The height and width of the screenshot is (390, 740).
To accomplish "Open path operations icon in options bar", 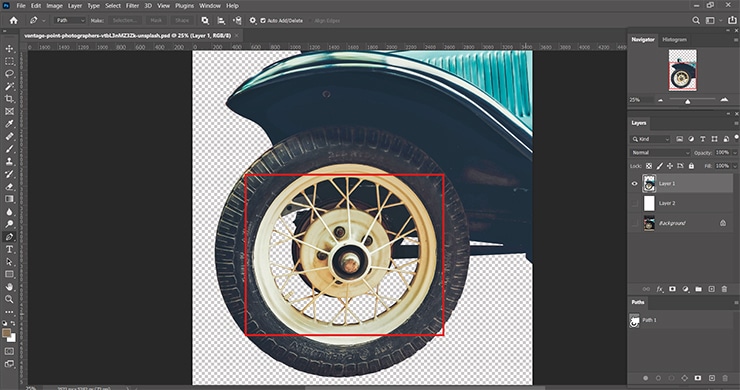I will click(205, 20).
